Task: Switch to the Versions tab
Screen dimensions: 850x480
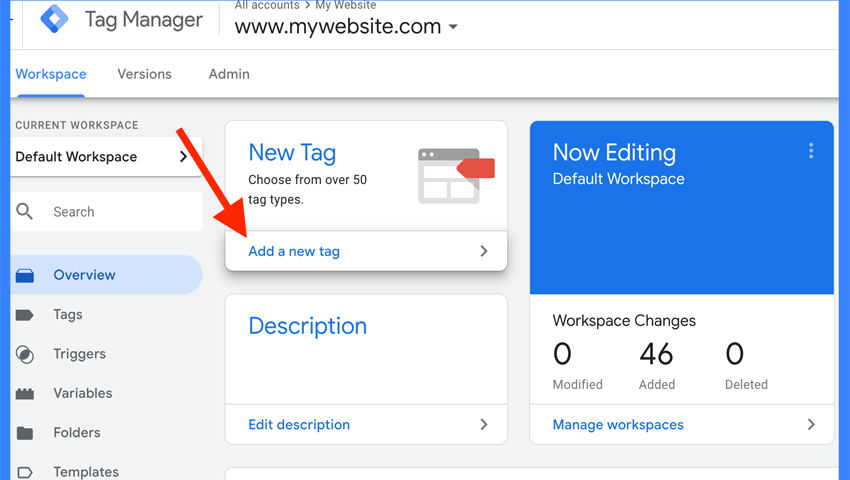Action: [144, 74]
